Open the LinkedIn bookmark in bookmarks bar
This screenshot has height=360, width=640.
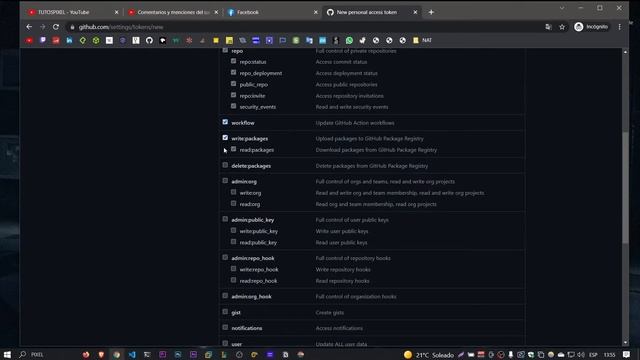tap(69, 40)
